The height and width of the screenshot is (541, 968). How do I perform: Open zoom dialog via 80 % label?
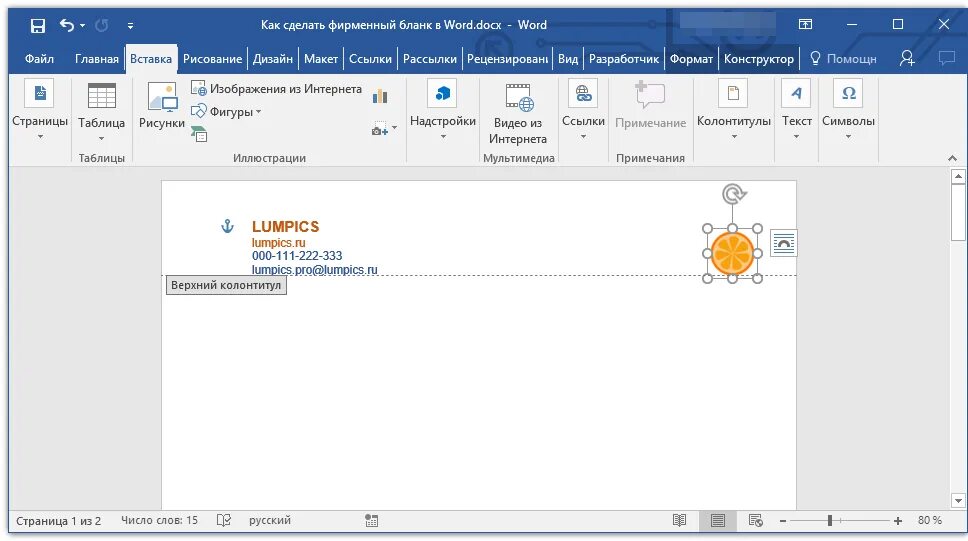pyautogui.click(x=930, y=521)
